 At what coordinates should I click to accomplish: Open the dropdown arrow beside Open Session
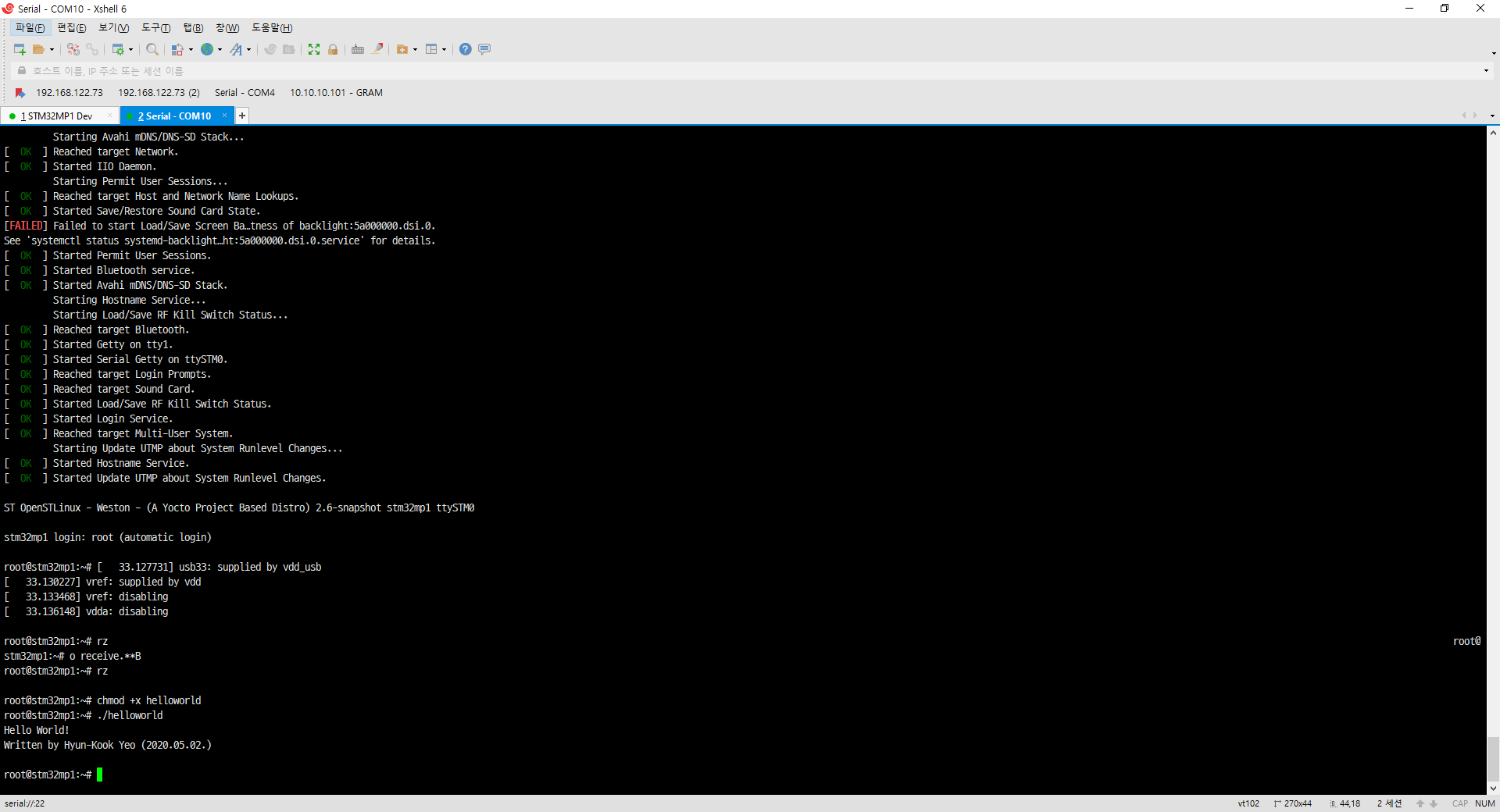click(x=52, y=49)
